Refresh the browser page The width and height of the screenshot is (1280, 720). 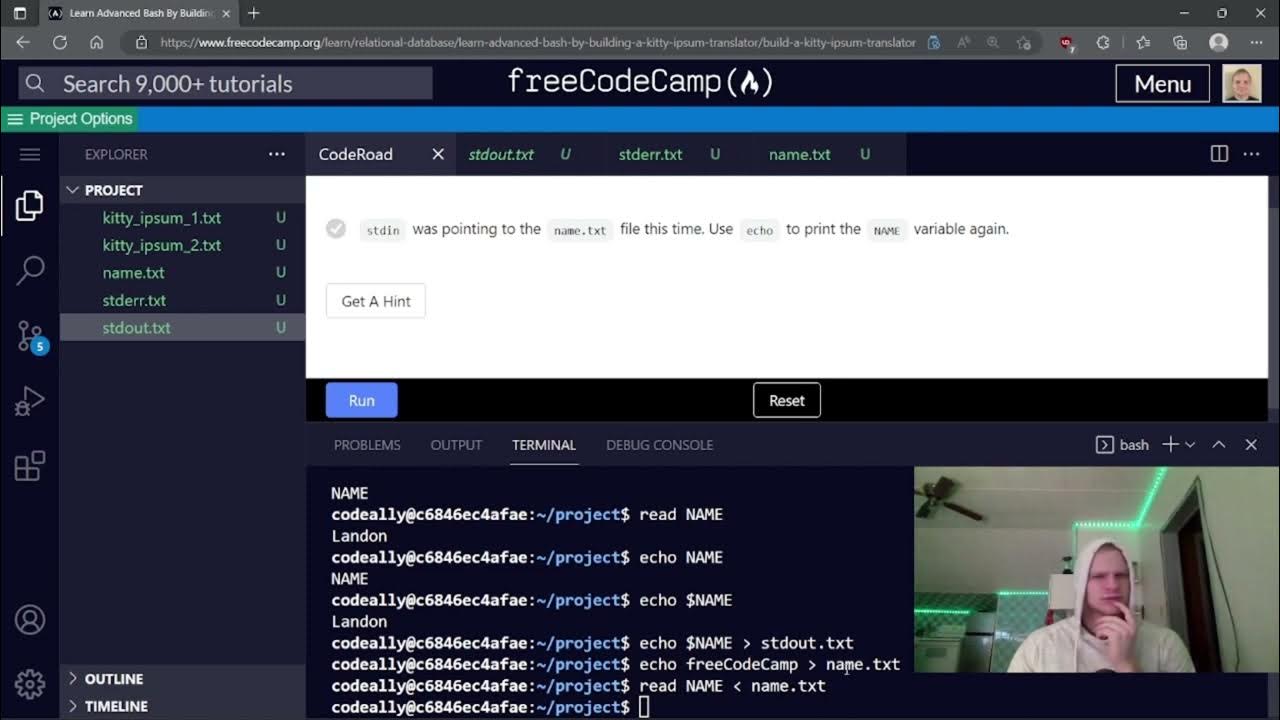[x=60, y=42]
